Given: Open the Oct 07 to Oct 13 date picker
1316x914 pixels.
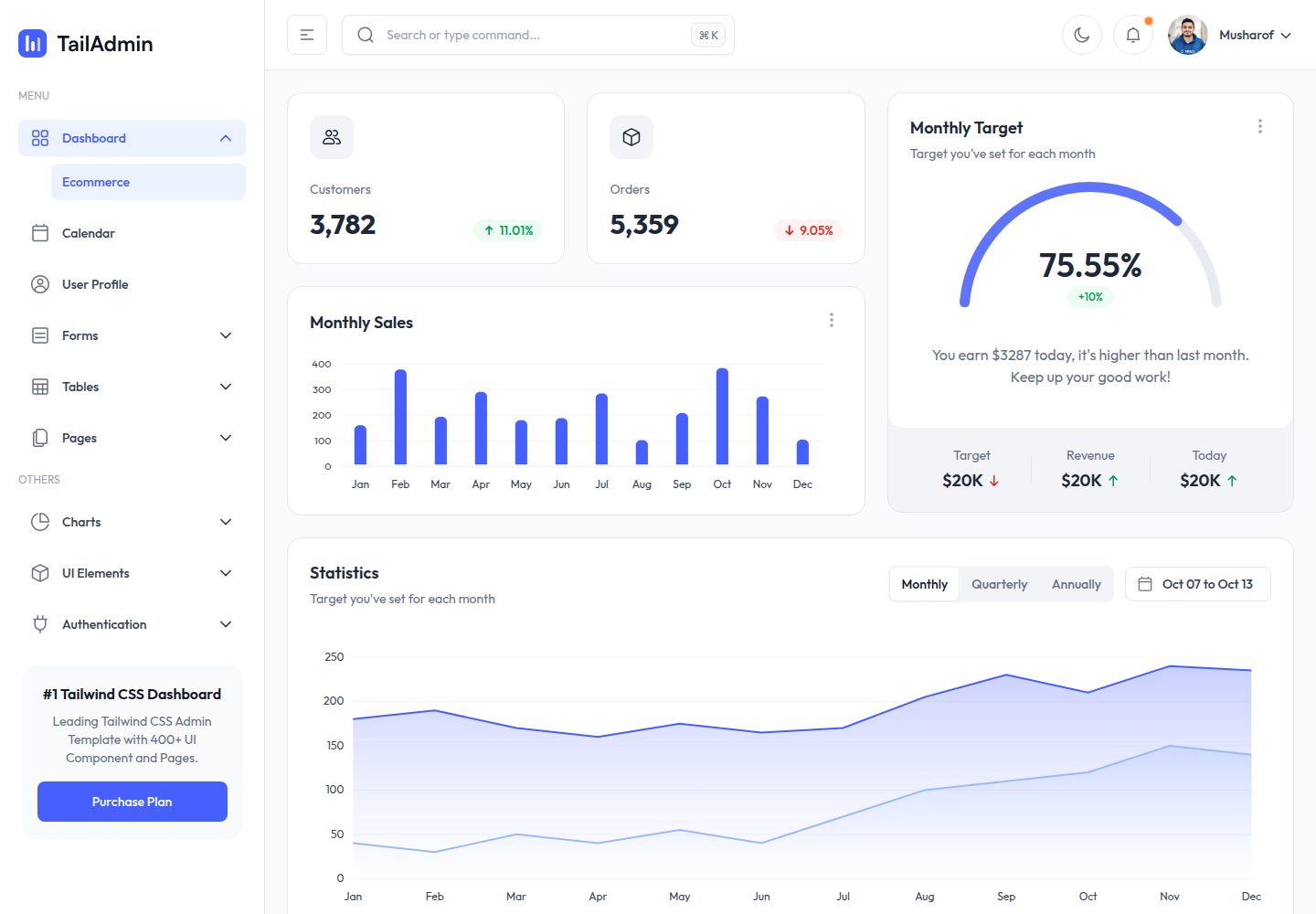Looking at the screenshot, I should tap(1198, 584).
